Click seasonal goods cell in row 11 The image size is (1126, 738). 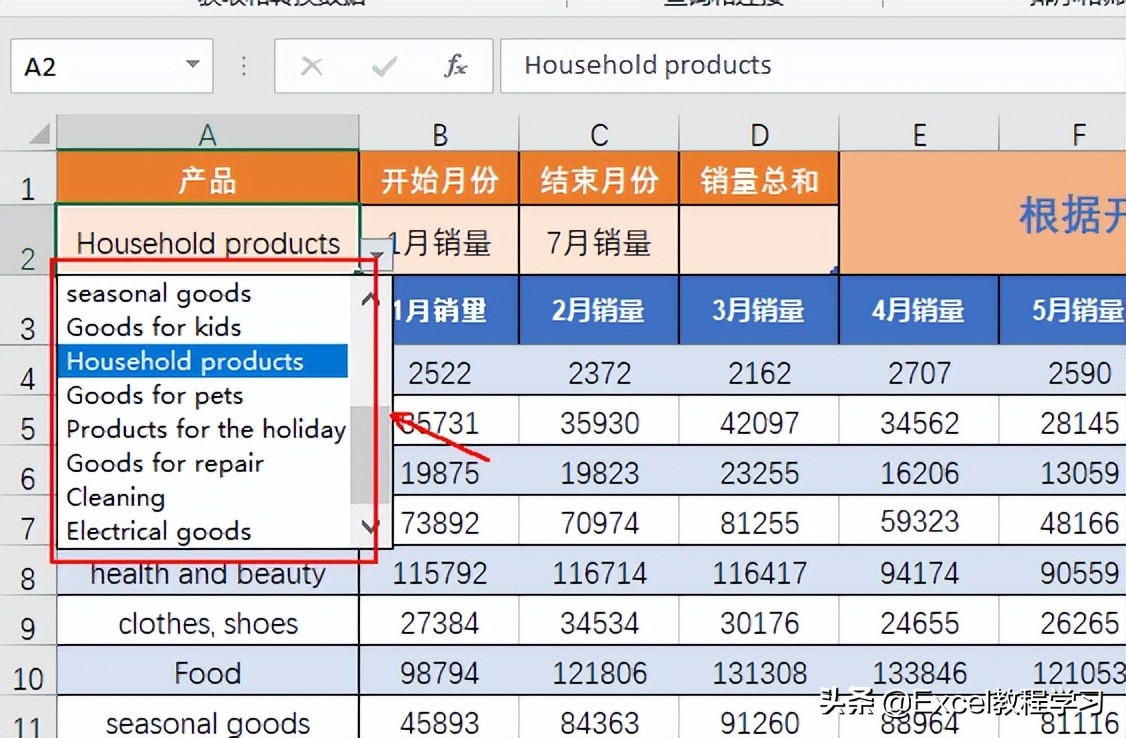coord(208,718)
